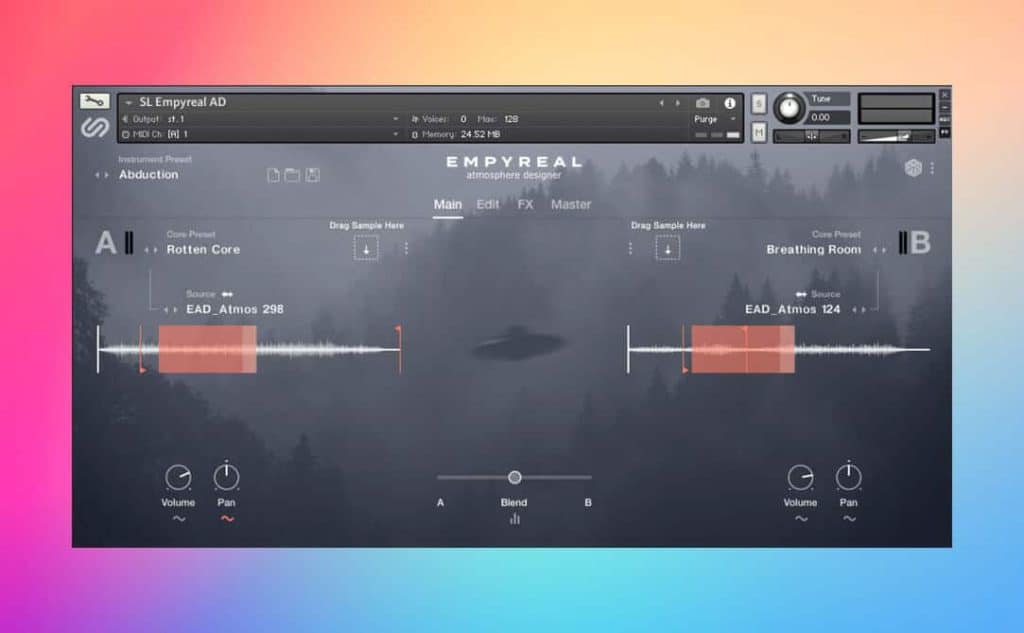Screen dimensions: 1024x633
Task: Toggle the Solo button in the header
Action: tap(759, 103)
